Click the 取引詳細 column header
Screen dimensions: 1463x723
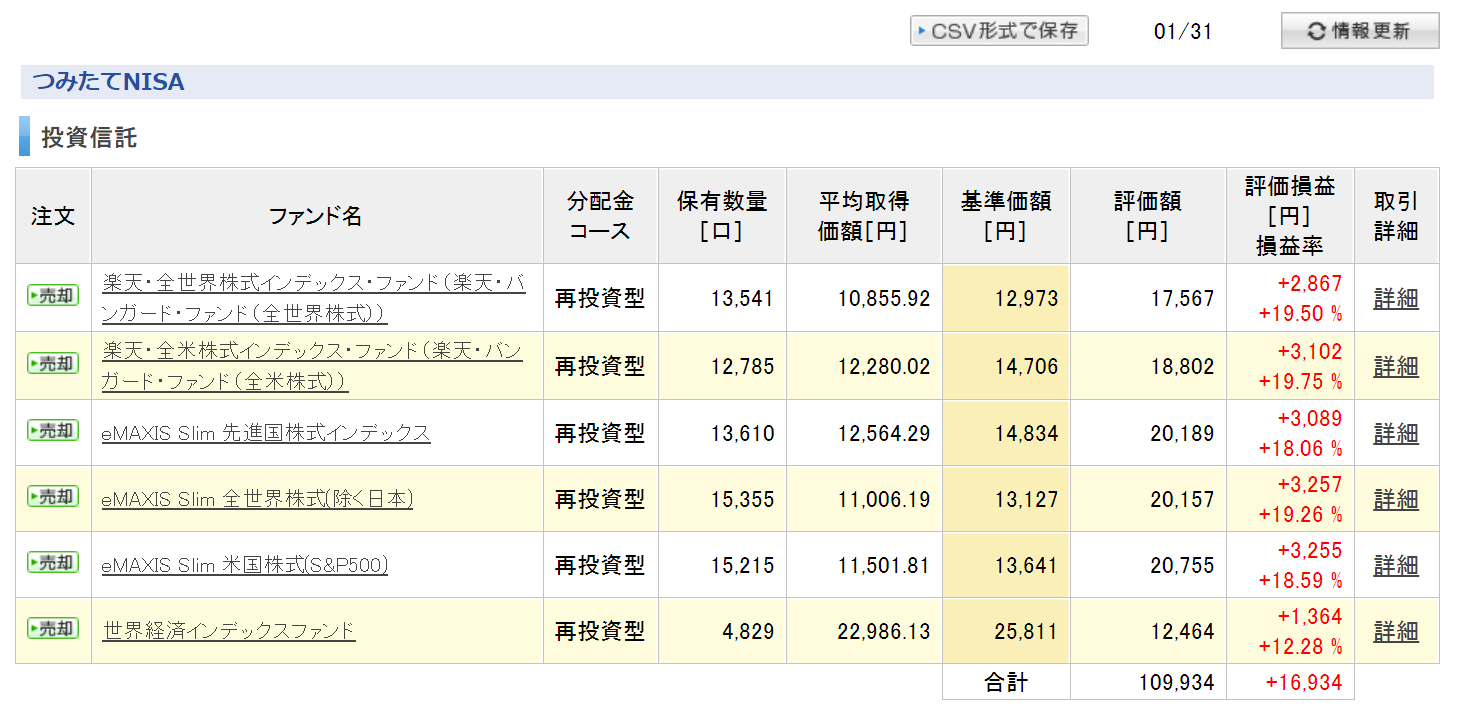[x=1396, y=216]
